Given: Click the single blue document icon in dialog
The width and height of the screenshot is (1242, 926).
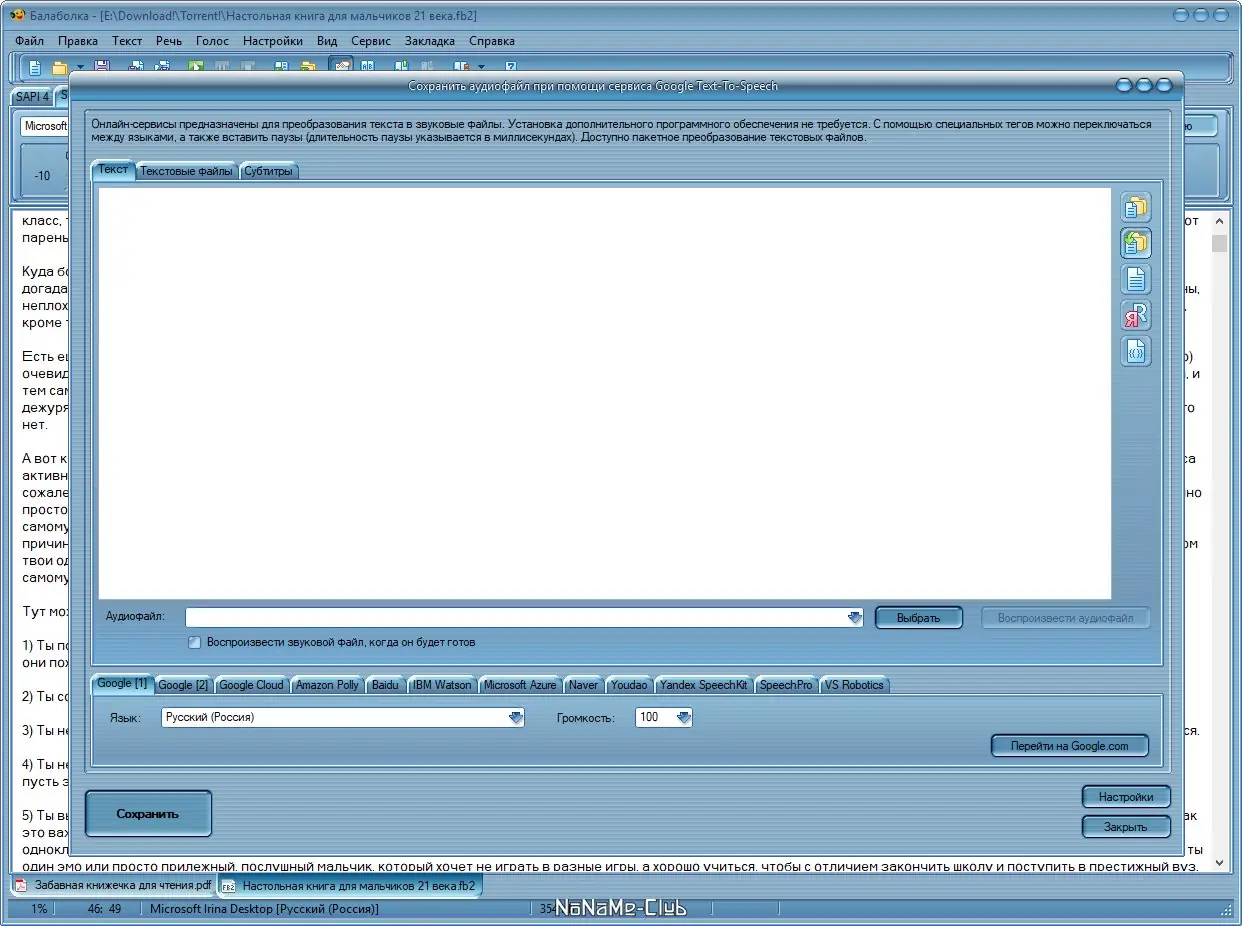Looking at the screenshot, I should tap(1135, 279).
